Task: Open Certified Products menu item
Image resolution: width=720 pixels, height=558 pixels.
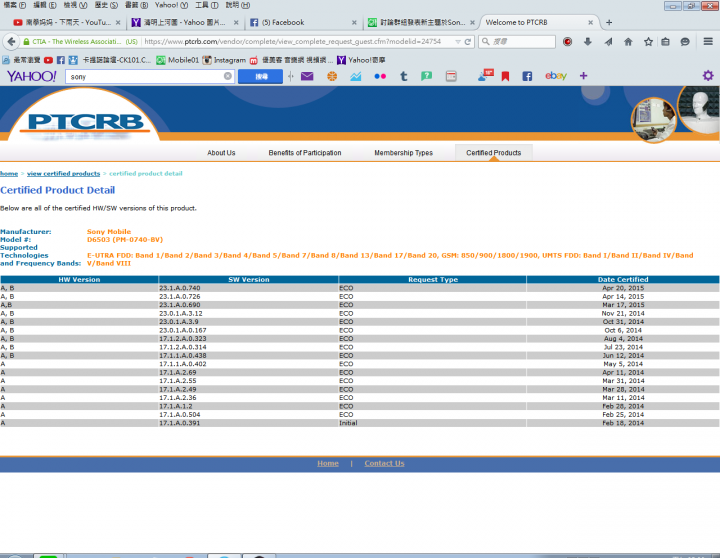Action: 494,153
